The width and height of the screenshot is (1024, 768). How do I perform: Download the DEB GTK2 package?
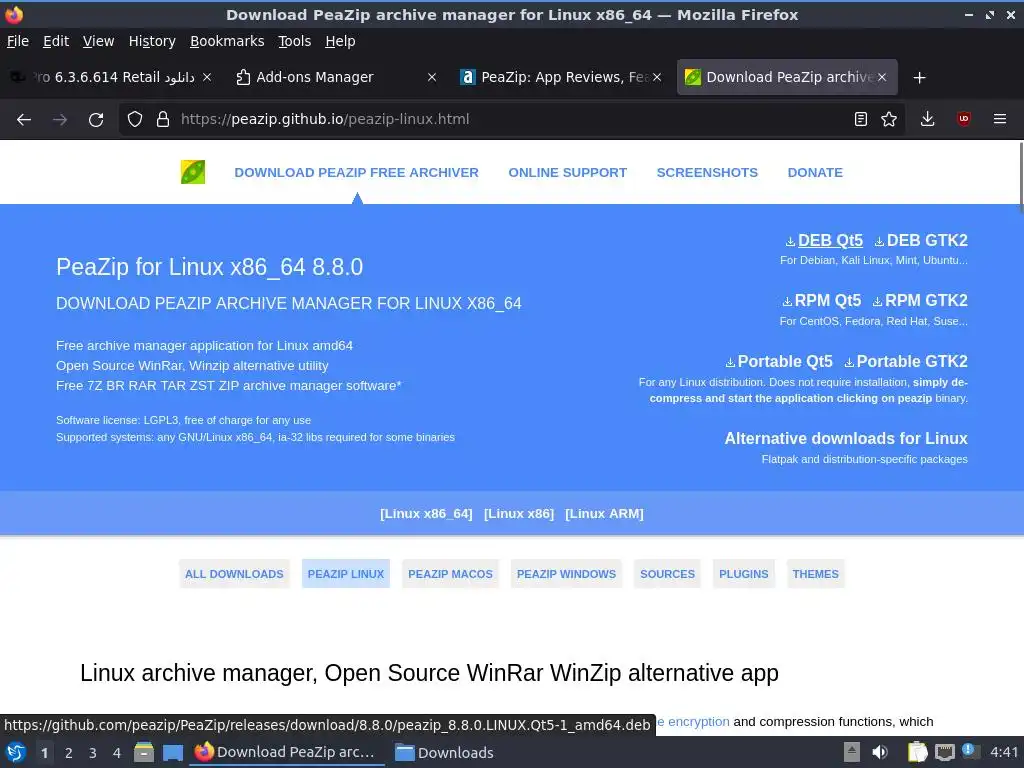point(921,240)
